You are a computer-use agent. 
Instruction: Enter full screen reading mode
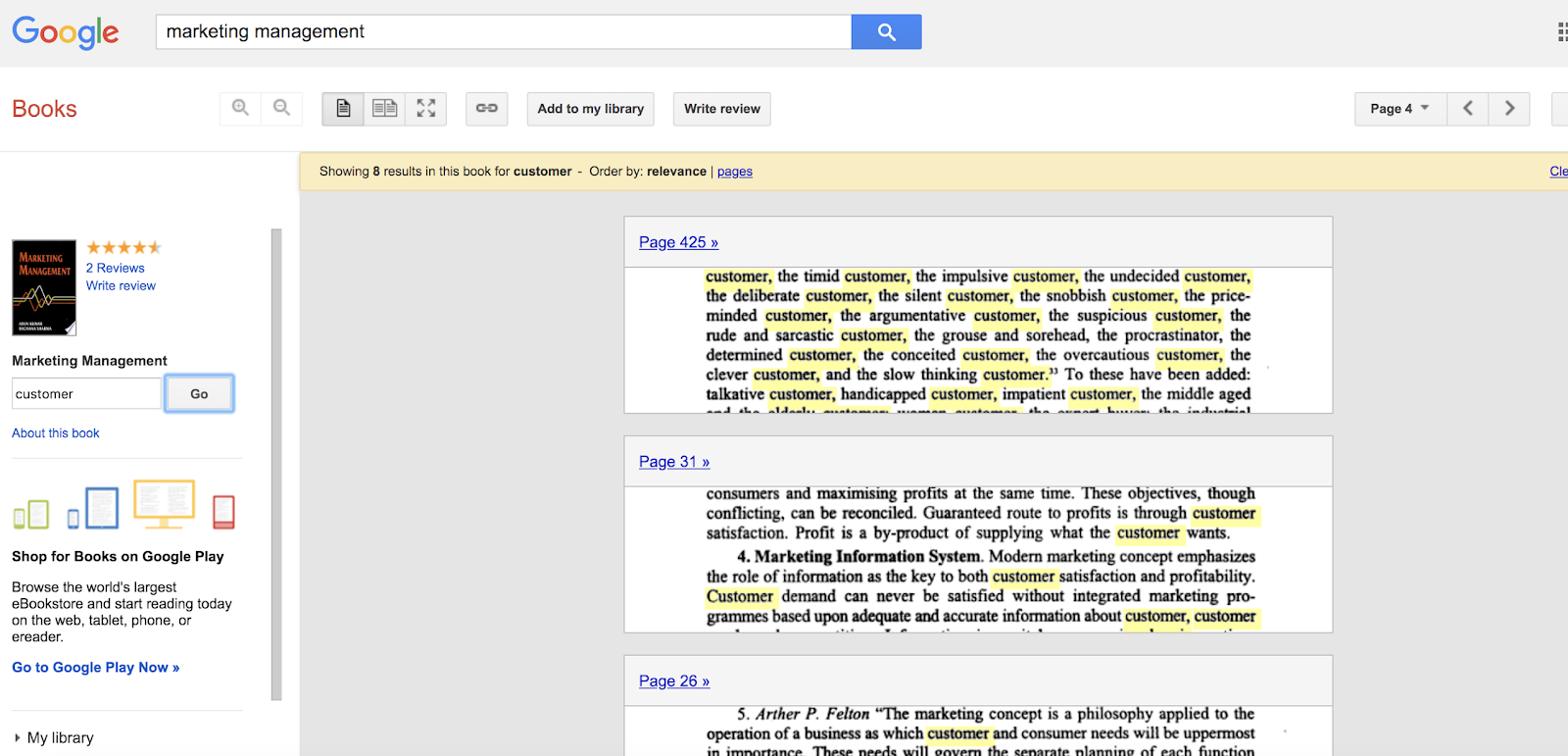426,109
